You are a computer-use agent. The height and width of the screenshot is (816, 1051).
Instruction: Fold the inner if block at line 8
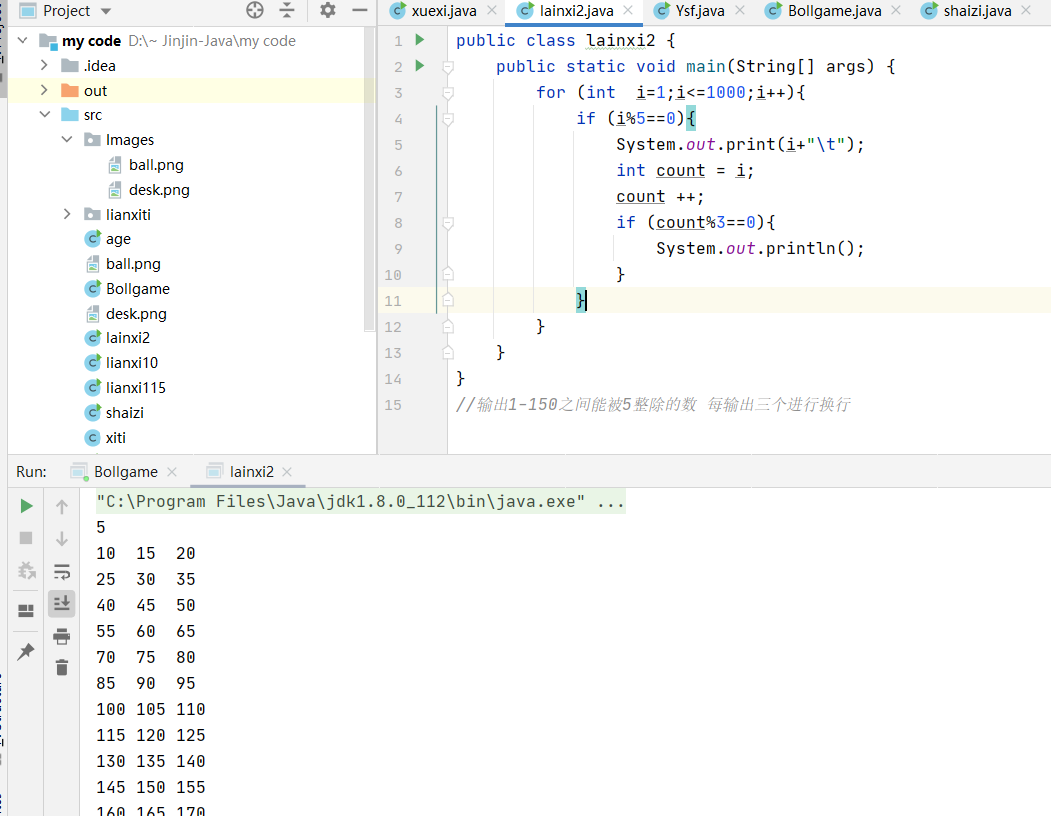coord(448,223)
